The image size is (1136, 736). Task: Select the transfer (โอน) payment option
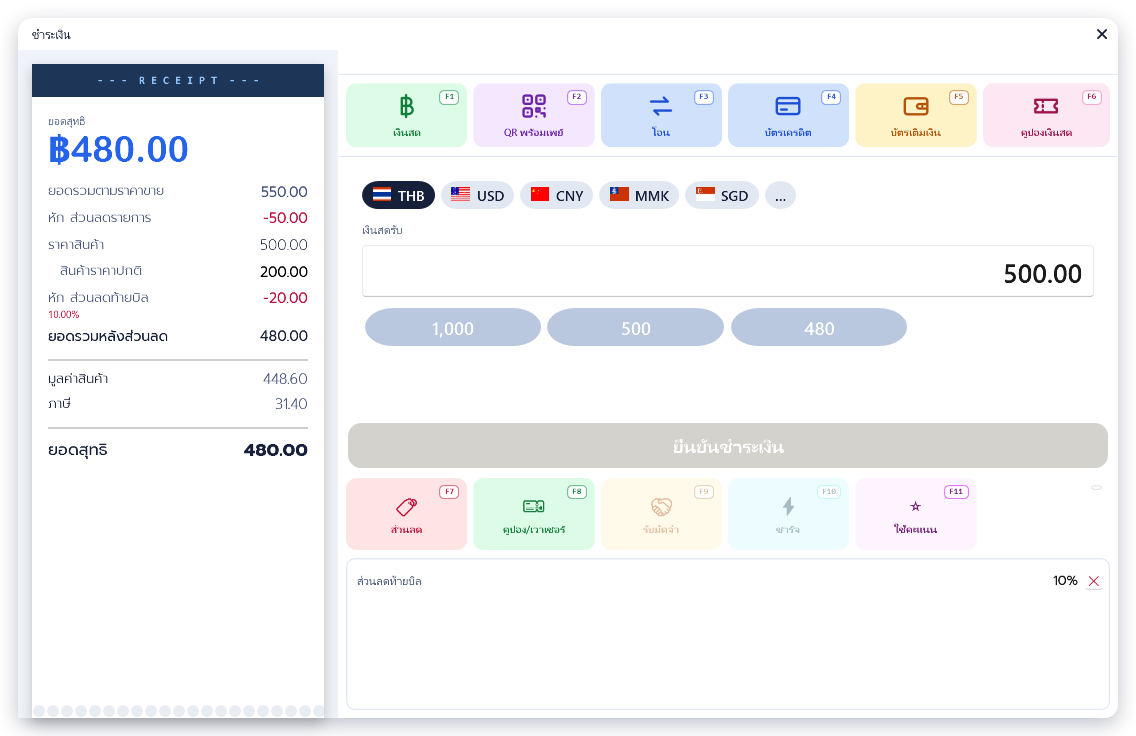coord(661,115)
